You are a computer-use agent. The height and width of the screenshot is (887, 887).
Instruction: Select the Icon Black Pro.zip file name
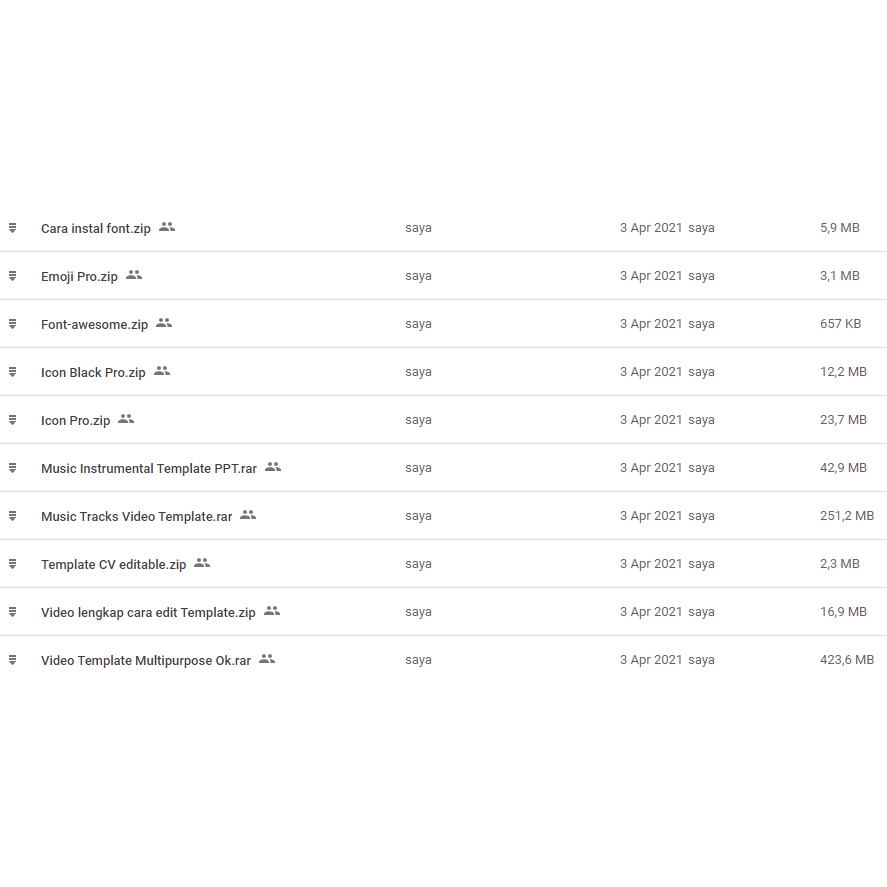point(93,372)
